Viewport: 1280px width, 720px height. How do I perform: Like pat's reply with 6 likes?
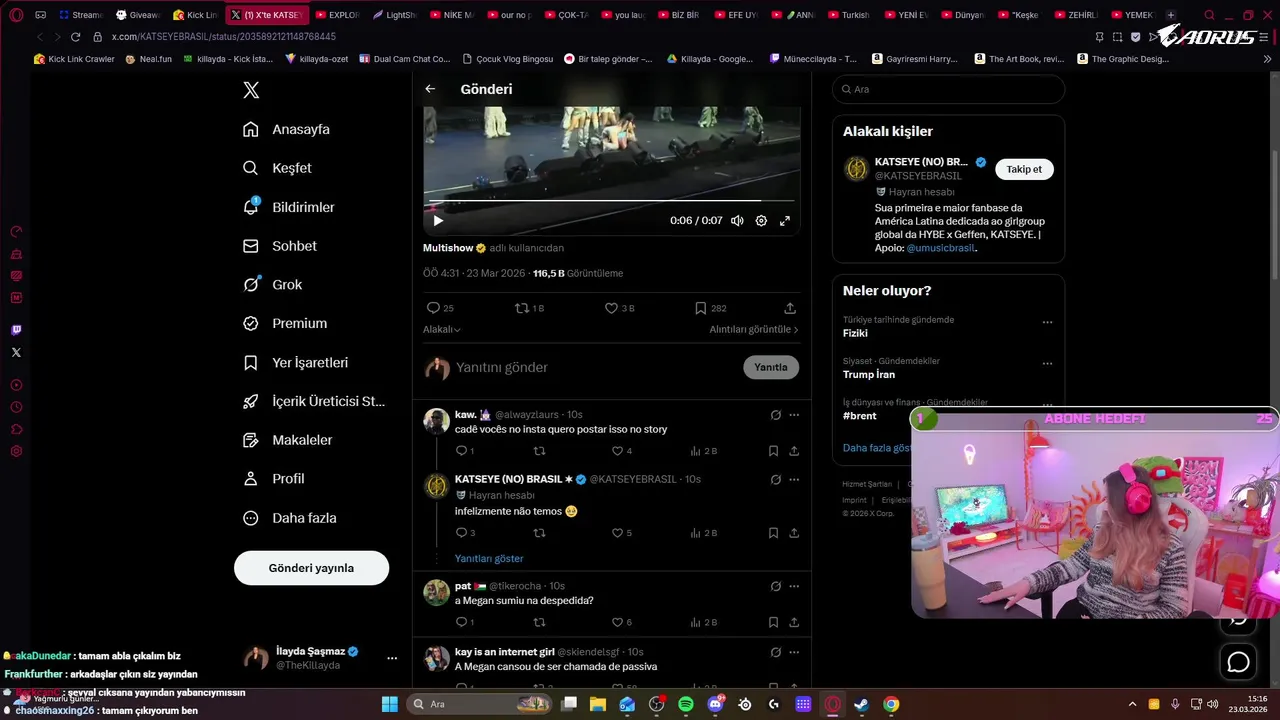618,622
